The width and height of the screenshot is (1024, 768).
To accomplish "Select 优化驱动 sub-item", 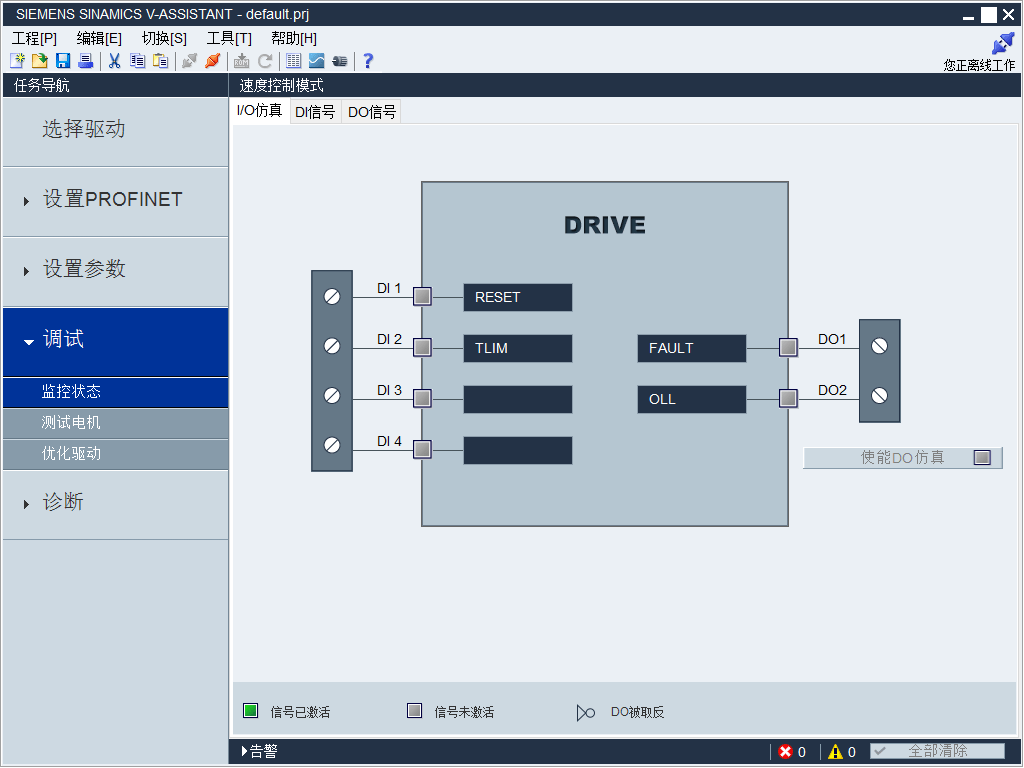I will (116, 454).
